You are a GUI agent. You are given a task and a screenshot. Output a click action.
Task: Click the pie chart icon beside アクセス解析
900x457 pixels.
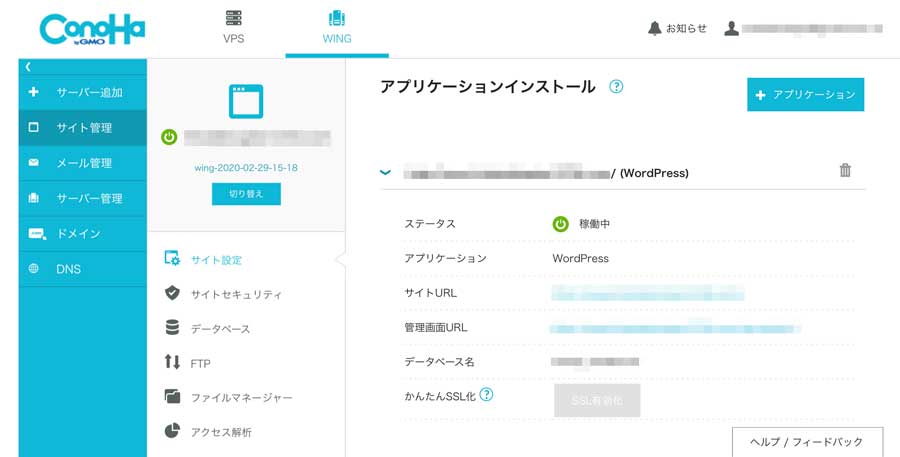pyautogui.click(x=172, y=431)
